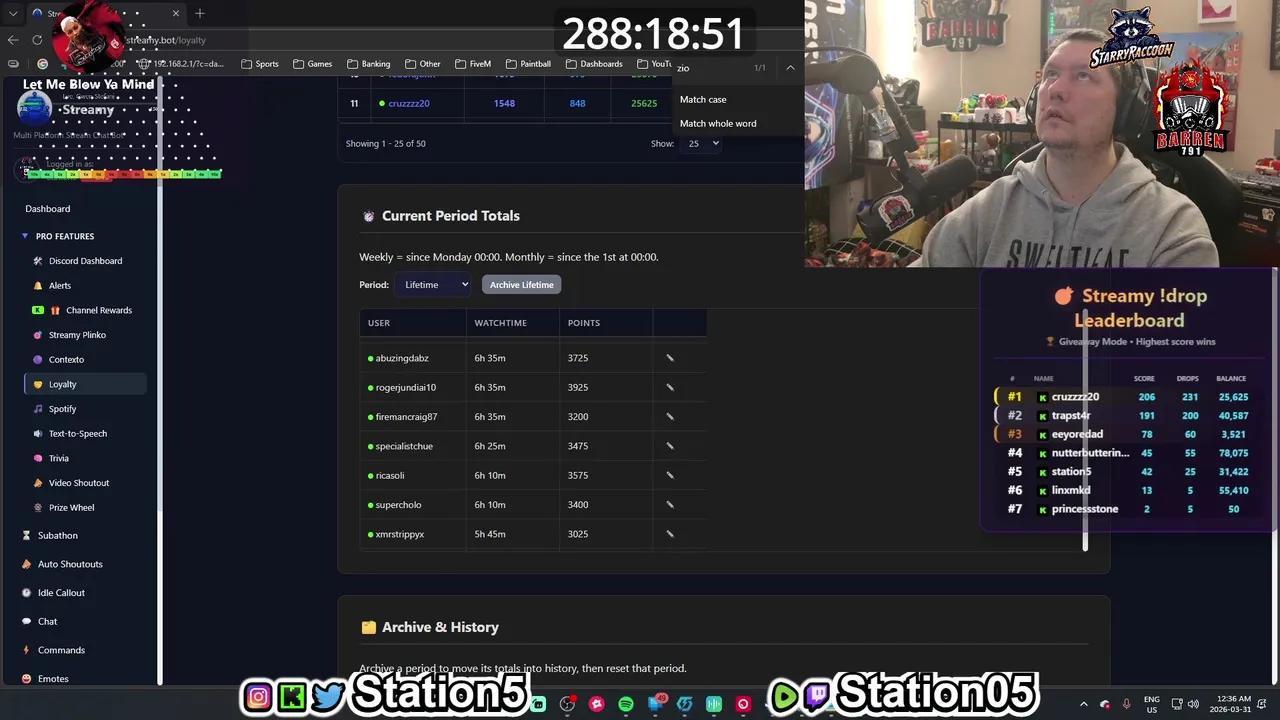Open cruzzzz20 user link in table

(x=409, y=103)
